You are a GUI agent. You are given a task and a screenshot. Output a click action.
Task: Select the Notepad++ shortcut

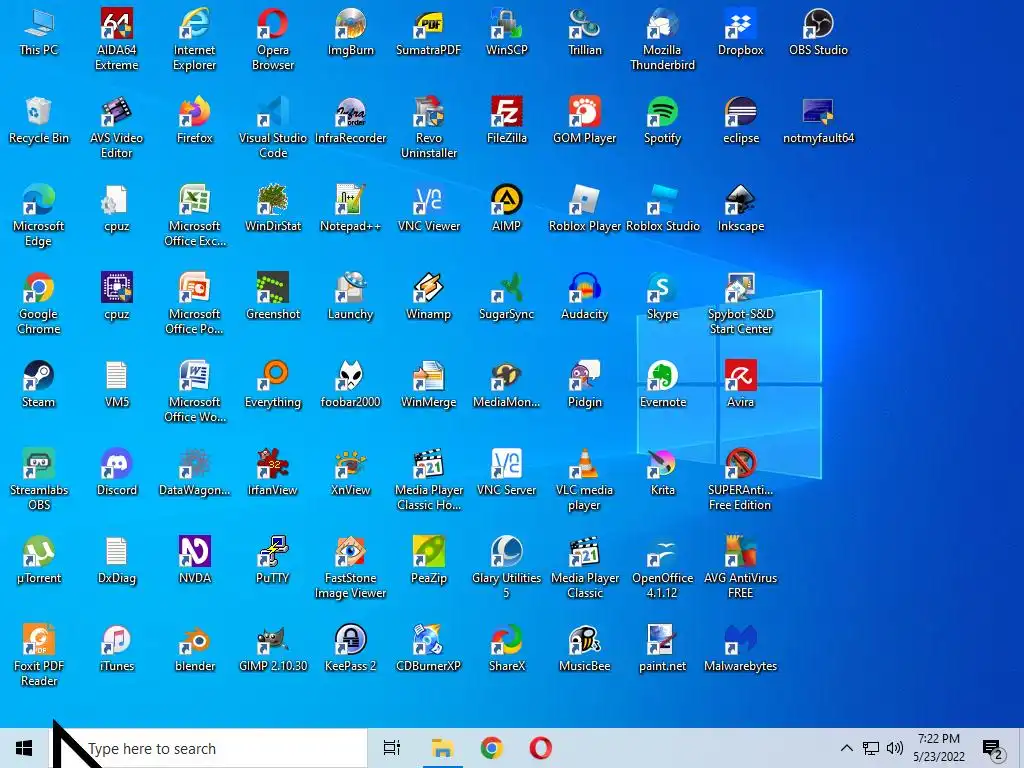pos(351,209)
